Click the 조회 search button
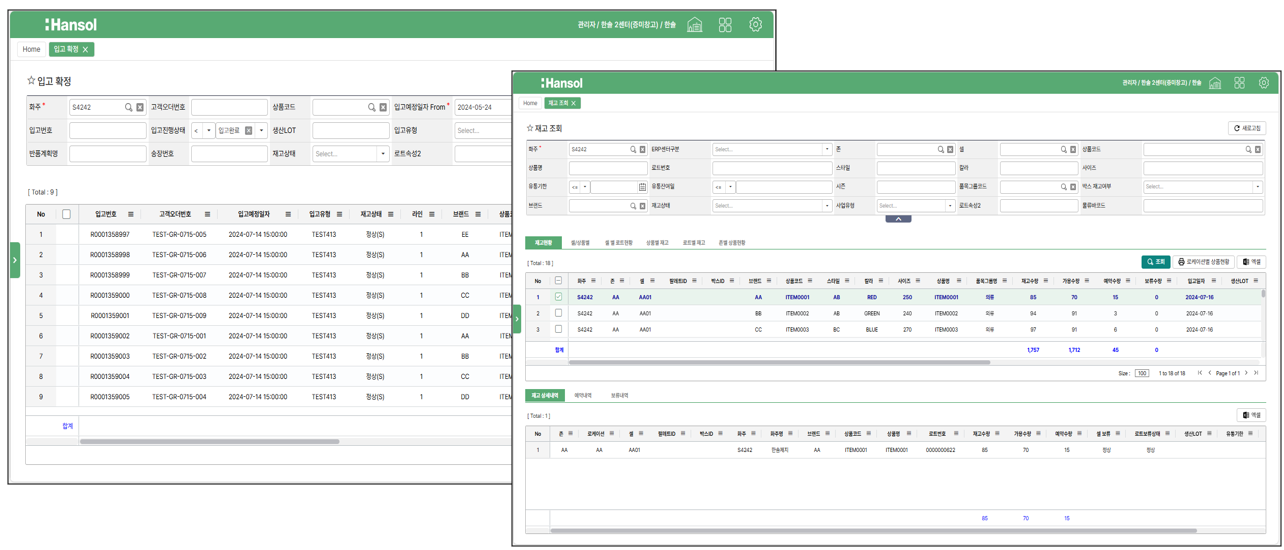This screenshot has height=550, width=1284. point(1155,262)
